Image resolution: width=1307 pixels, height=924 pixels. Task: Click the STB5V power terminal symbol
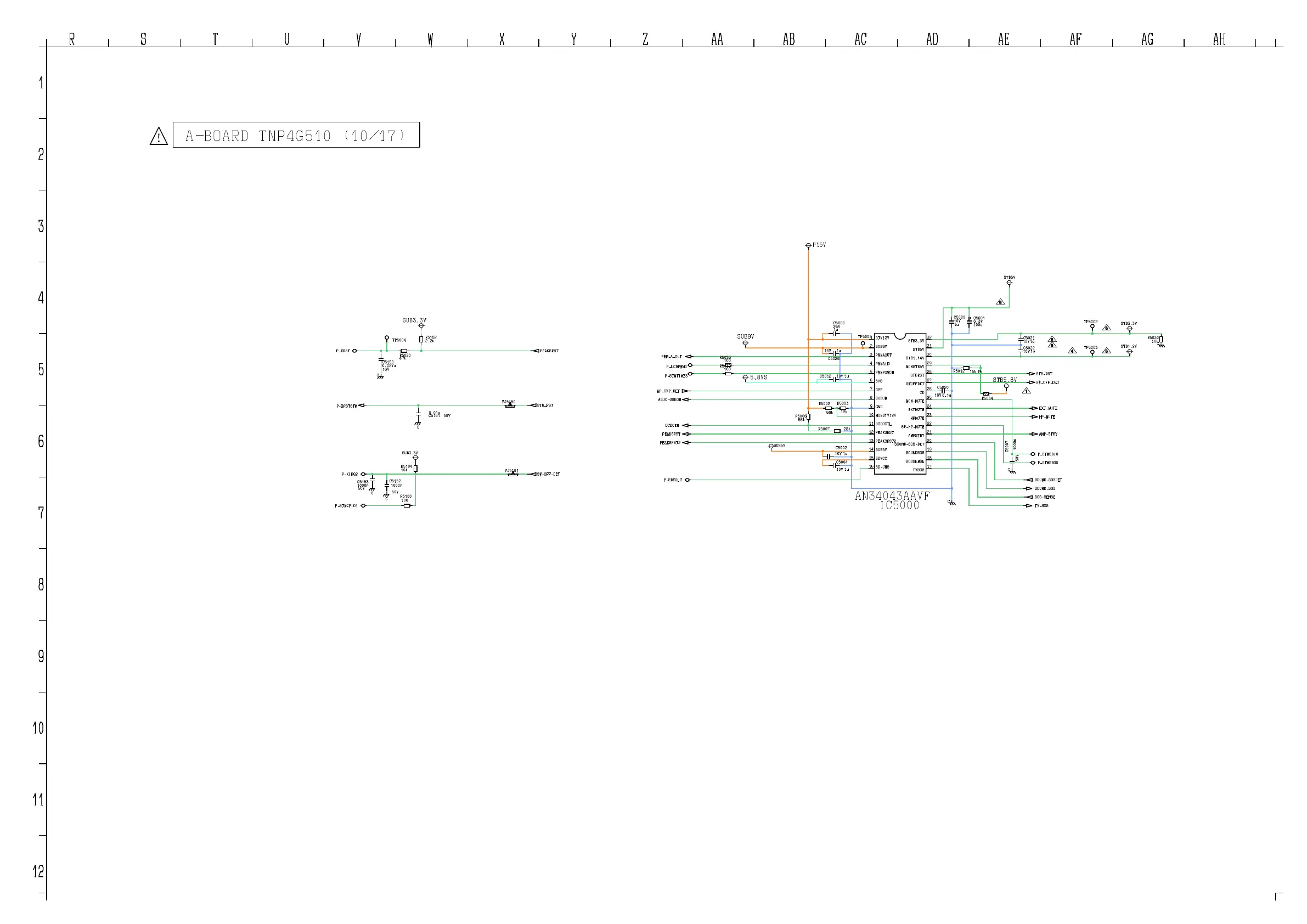(x=1009, y=283)
